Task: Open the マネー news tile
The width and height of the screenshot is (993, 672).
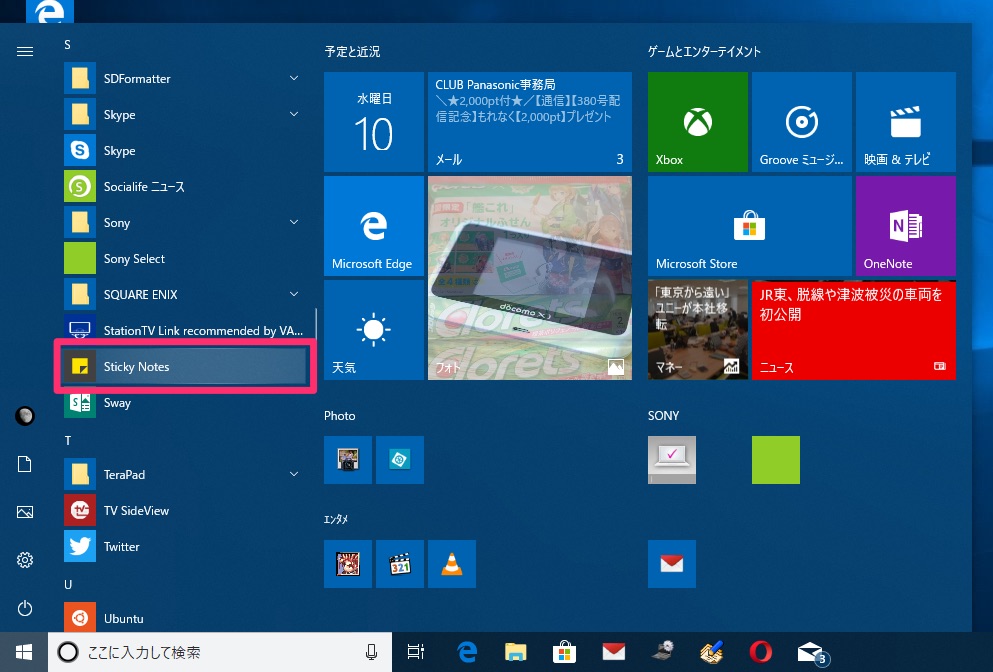Action: pyautogui.click(x=697, y=329)
